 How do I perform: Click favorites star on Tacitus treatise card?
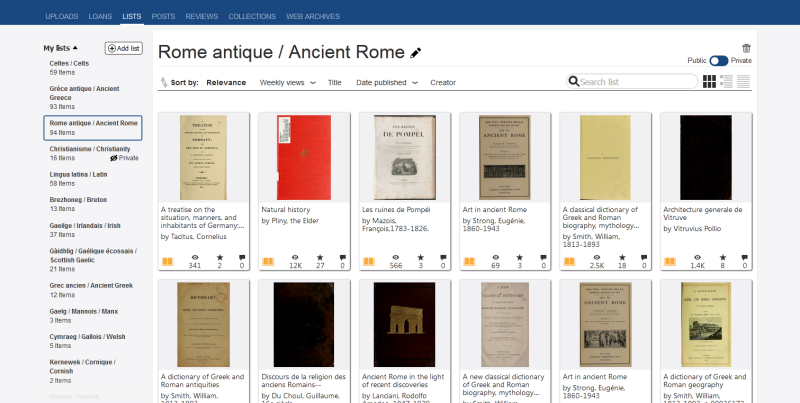point(219,258)
